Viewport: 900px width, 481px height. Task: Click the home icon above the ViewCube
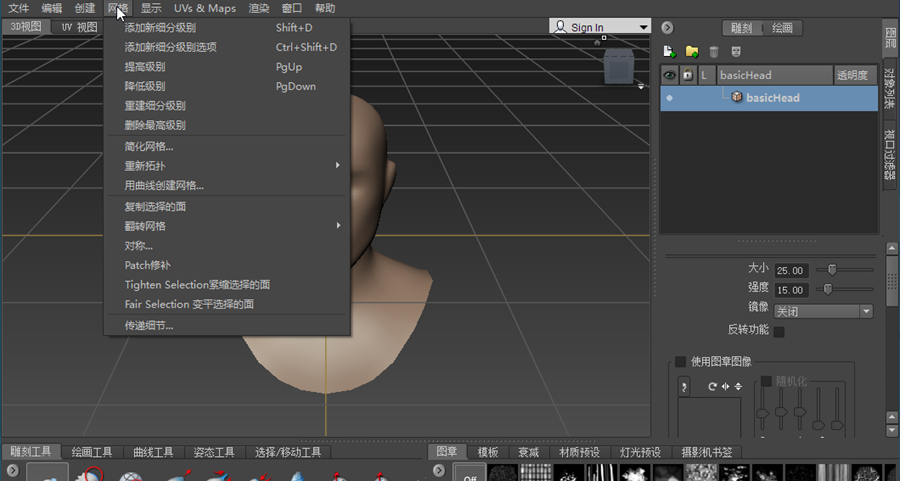click(597, 42)
